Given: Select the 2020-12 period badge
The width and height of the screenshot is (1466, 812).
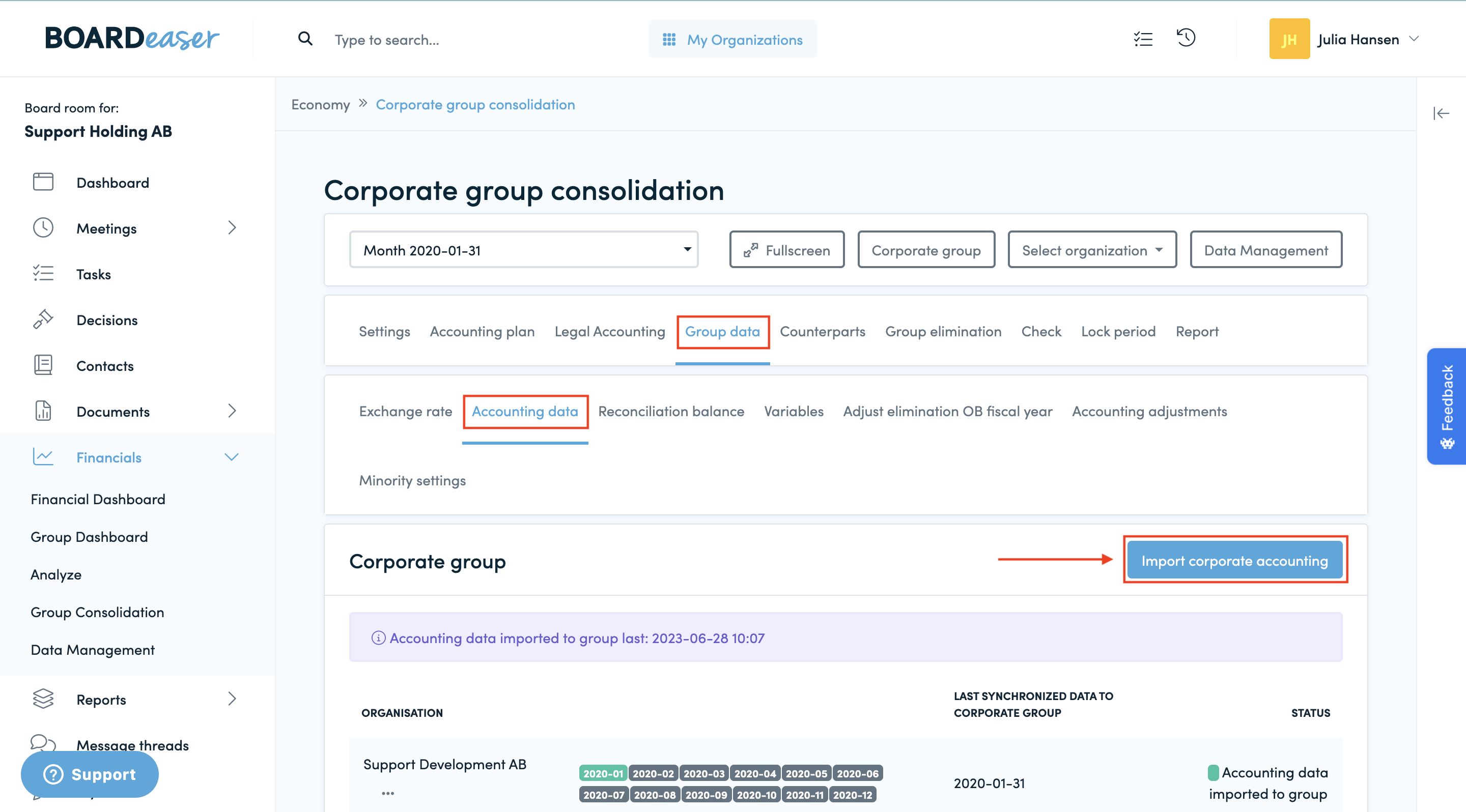Looking at the screenshot, I should [x=853, y=794].
